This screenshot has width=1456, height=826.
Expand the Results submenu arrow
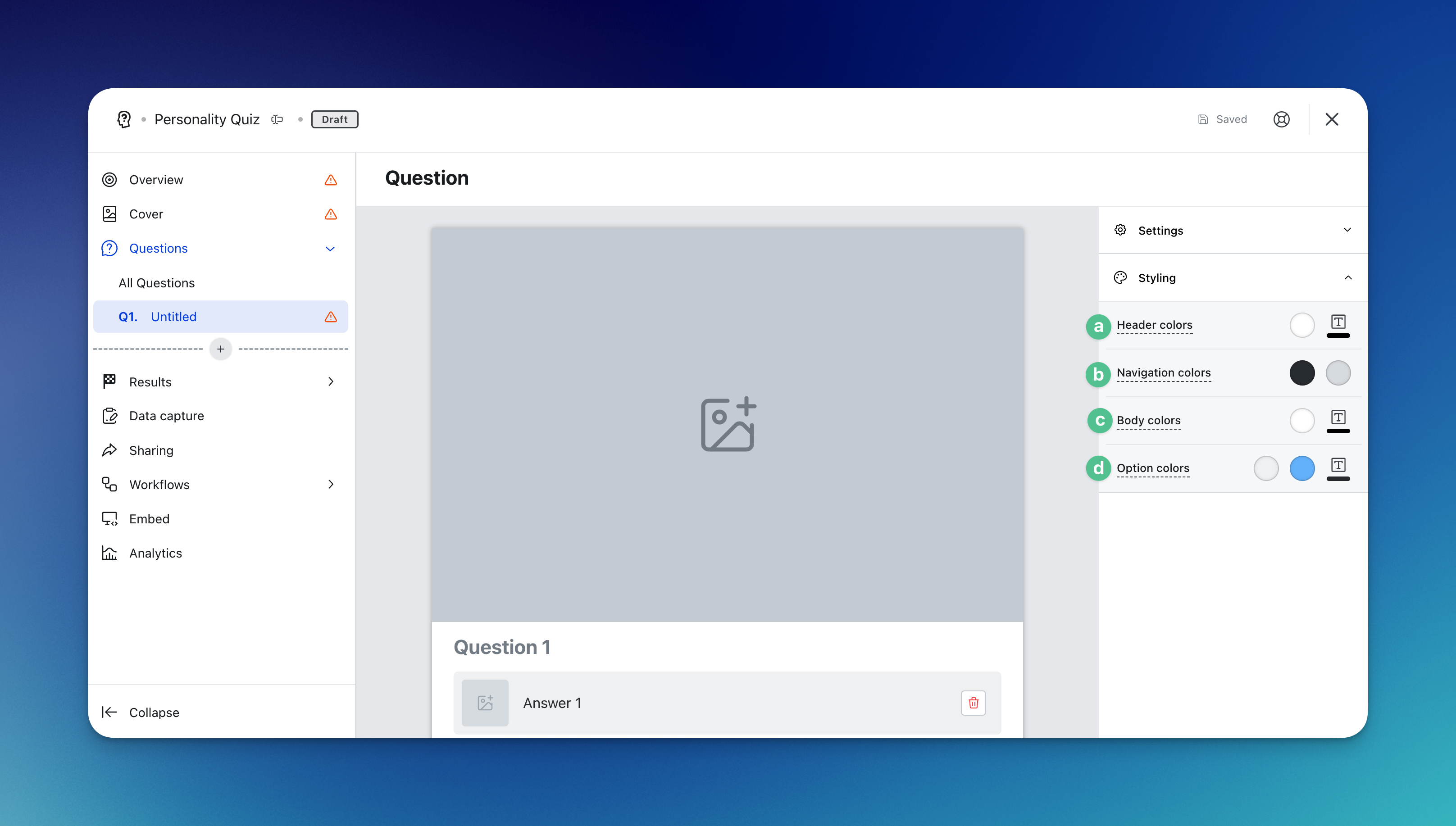[x=331, y=382]
